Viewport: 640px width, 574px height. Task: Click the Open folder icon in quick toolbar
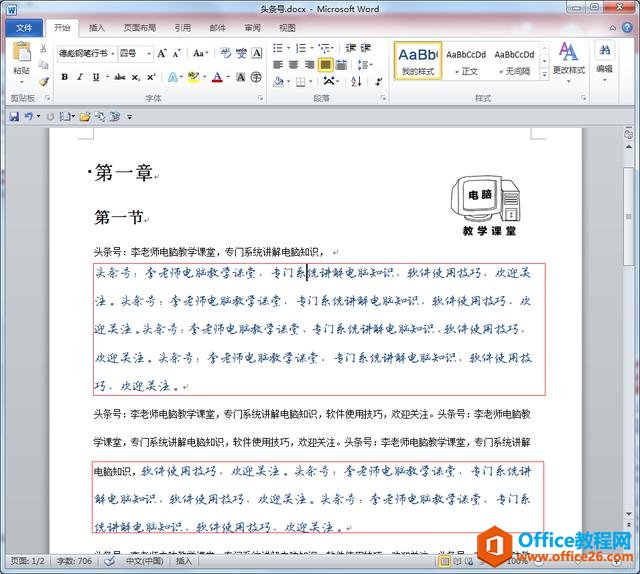pyautogui.click(x=85, y=117)
